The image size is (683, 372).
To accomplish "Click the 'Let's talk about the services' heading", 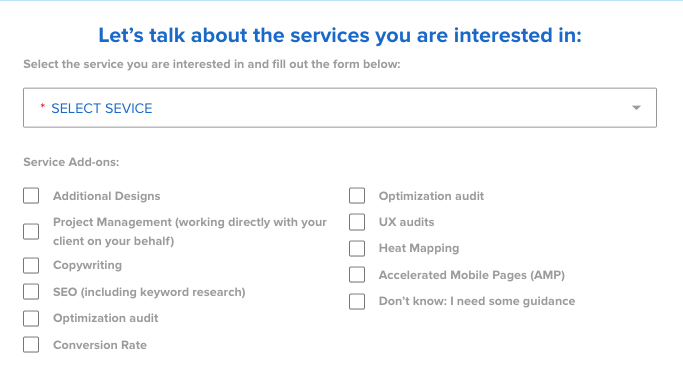I will click(340, 35).
